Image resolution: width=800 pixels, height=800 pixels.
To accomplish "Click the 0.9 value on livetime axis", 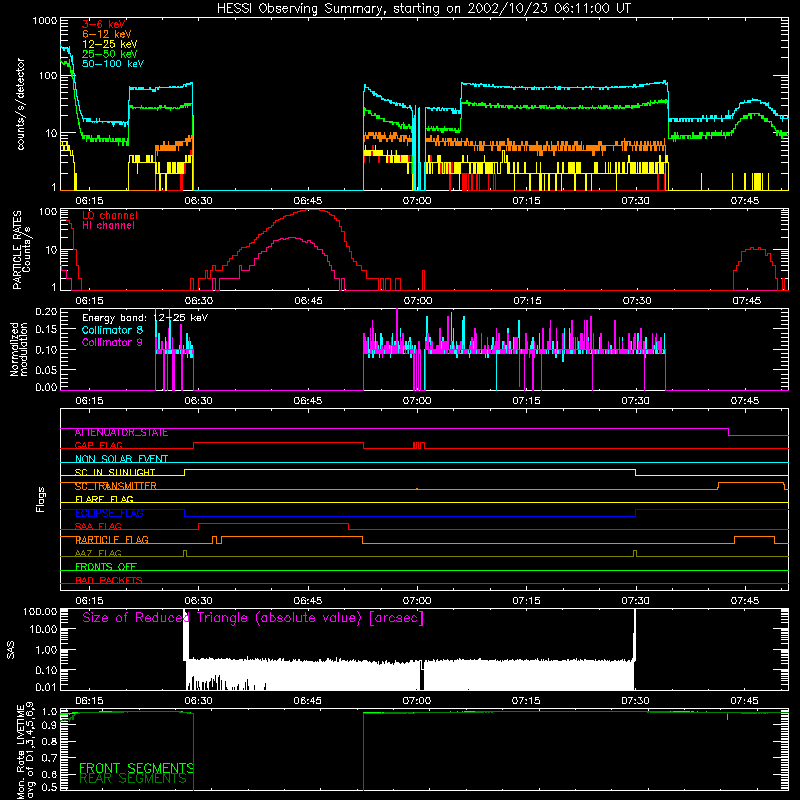I will pyautogui.click(x=50, y=726).
